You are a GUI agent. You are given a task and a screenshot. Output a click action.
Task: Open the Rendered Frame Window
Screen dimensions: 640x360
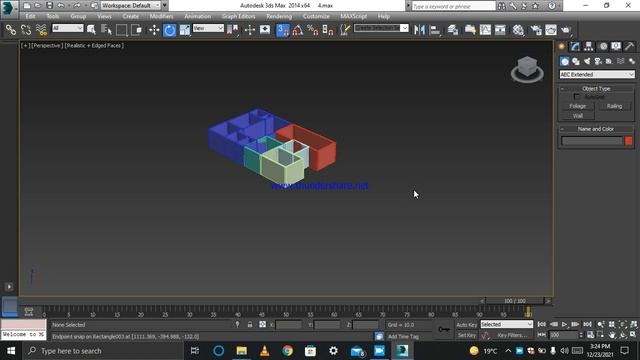[551, 29]
